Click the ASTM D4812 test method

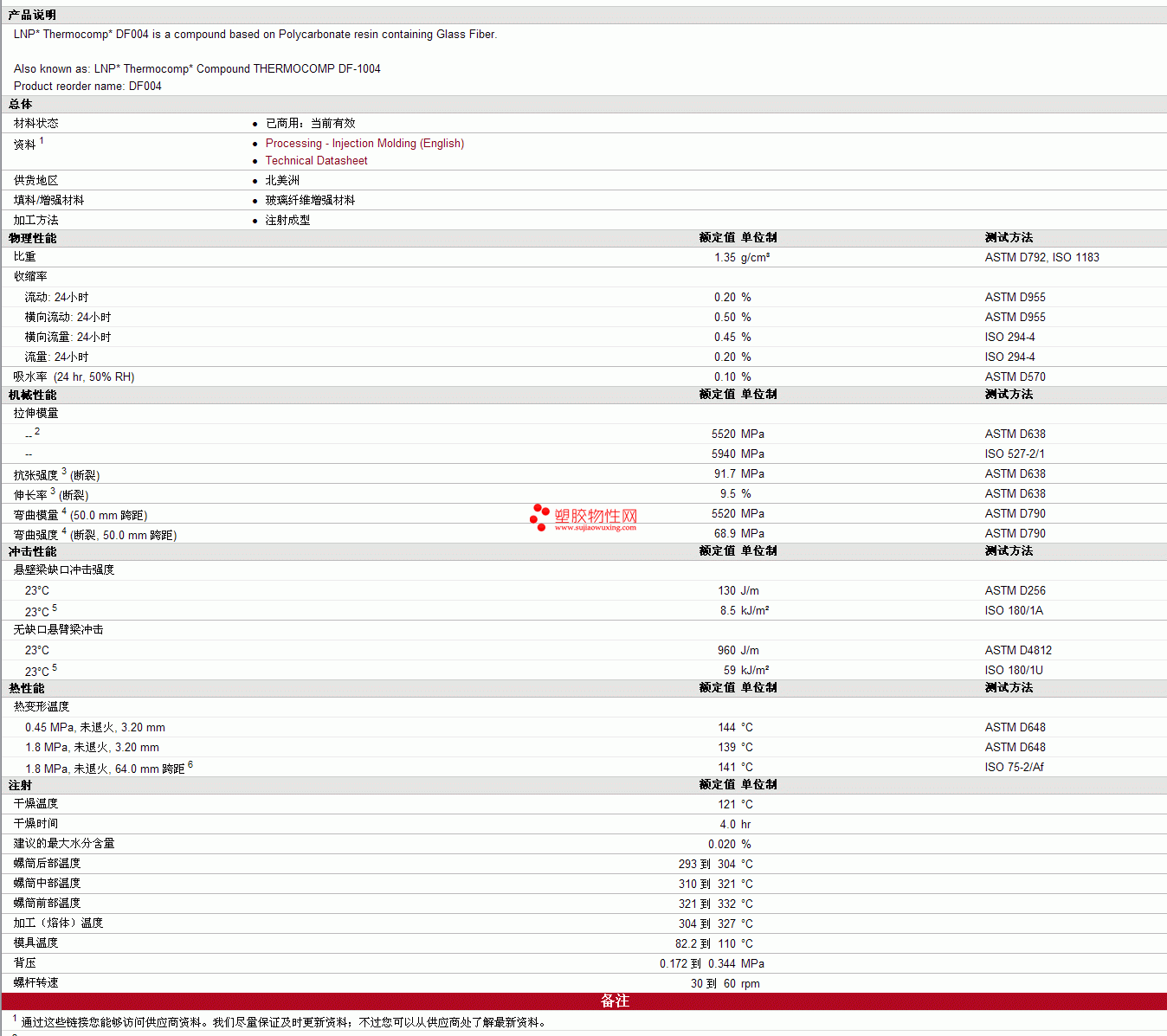click(x=1018, y=651)
